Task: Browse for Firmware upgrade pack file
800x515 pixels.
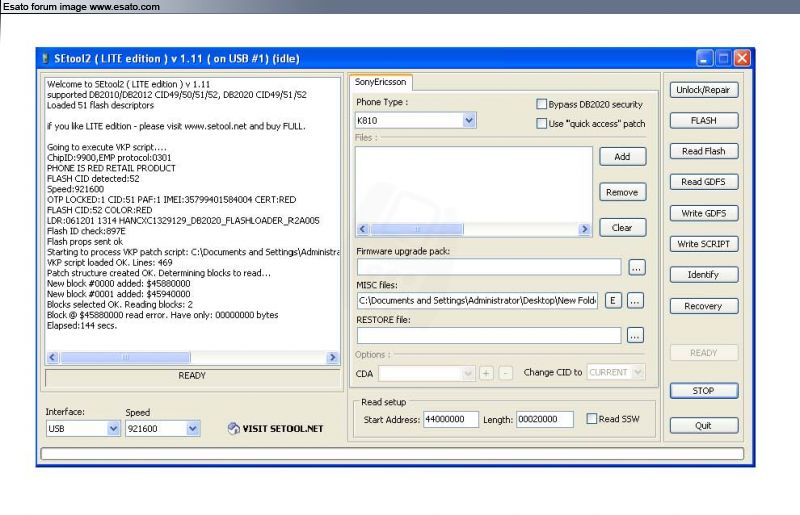Action: [636, 267]
